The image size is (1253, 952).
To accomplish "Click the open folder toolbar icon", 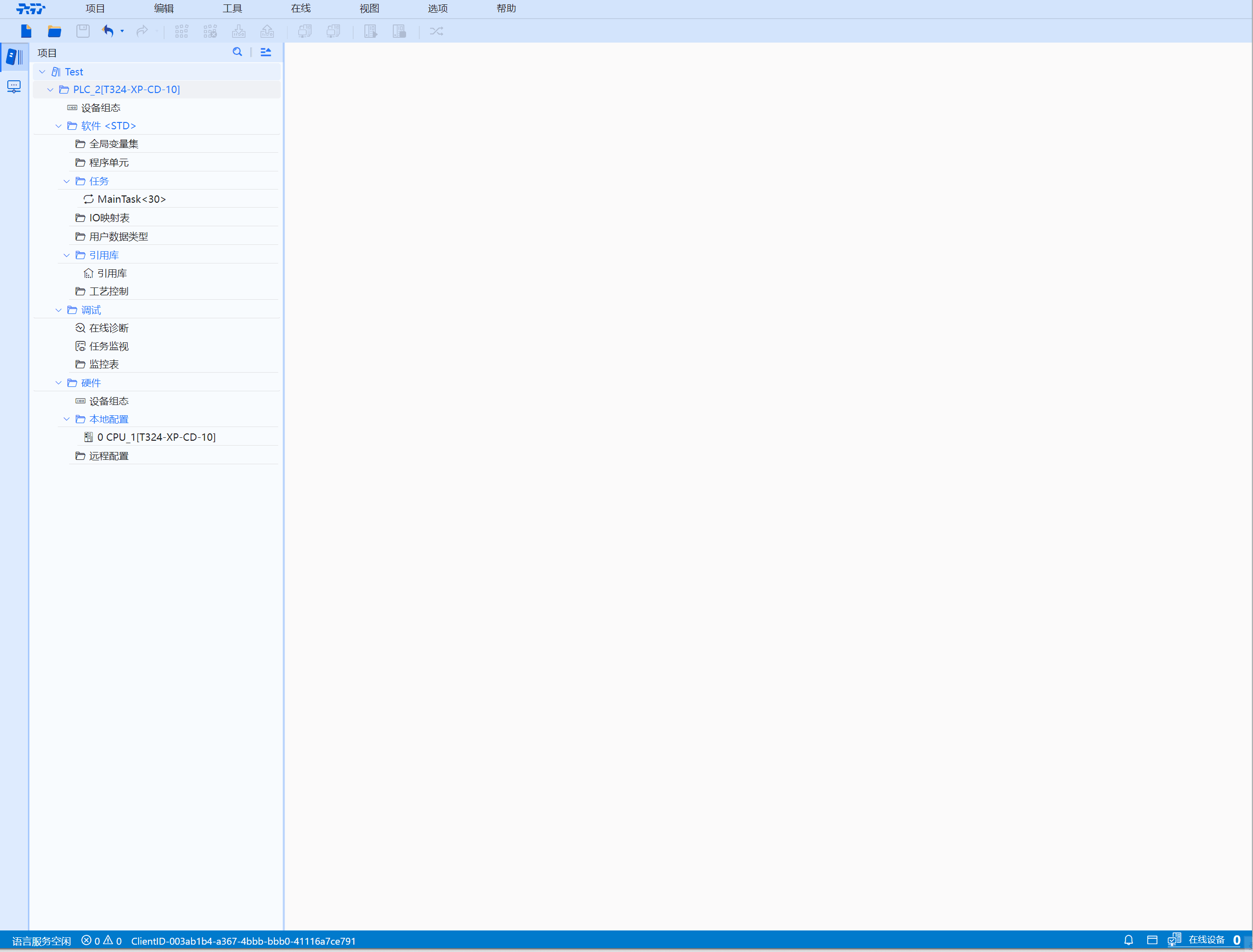I will [x=54, y=31].
